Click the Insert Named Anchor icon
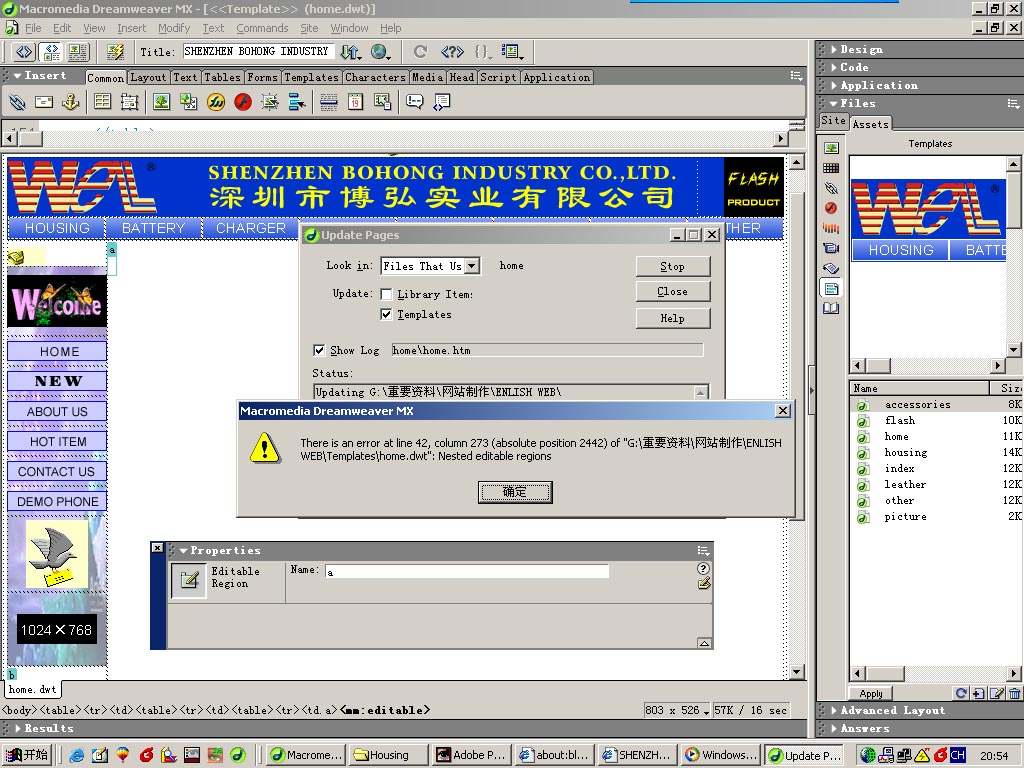 coord(71,102)
